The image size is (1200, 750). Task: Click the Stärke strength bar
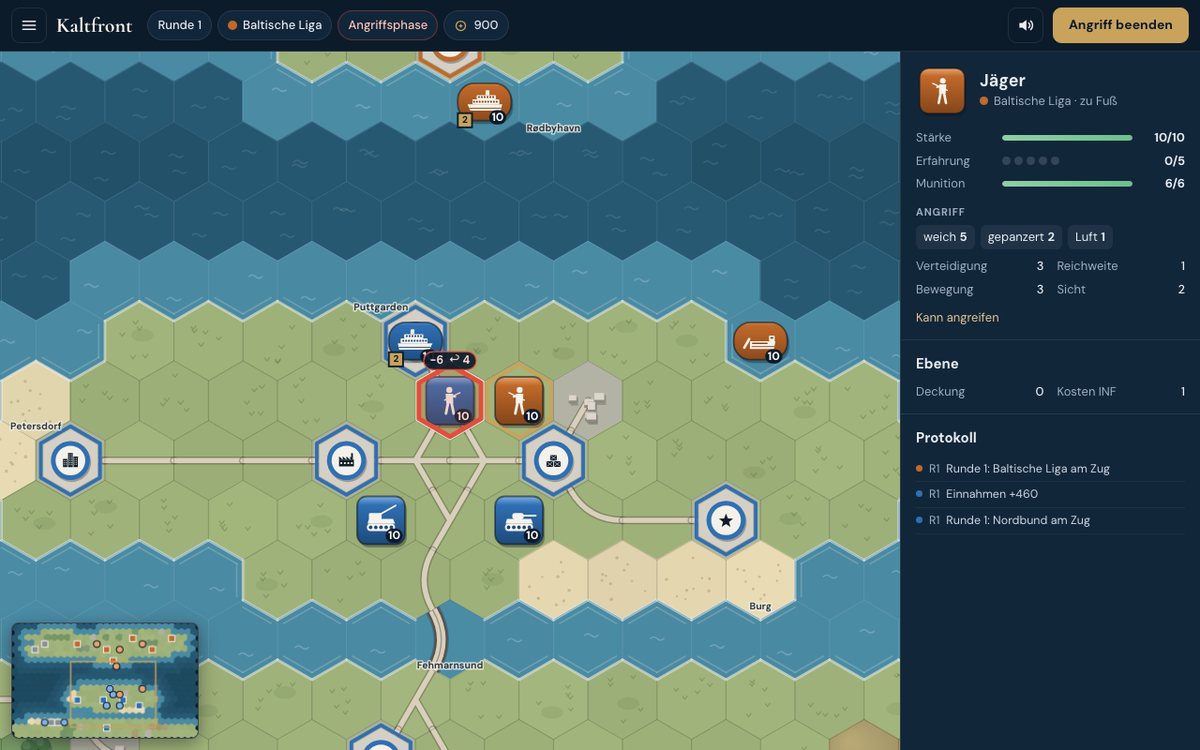[1067, 138]
